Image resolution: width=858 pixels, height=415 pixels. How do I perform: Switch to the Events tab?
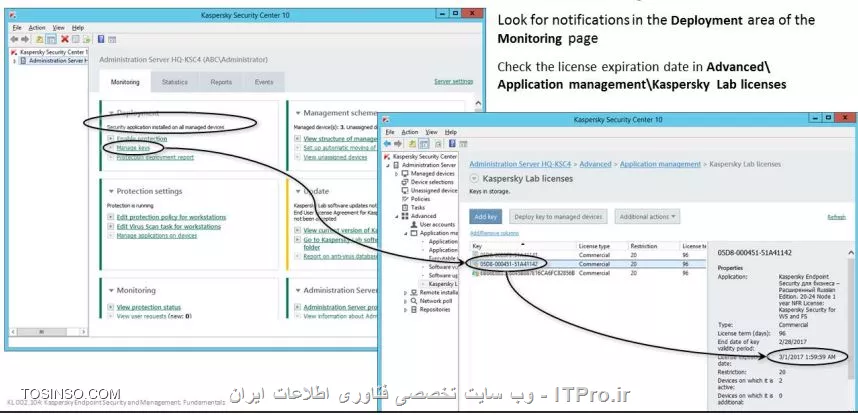264,82
